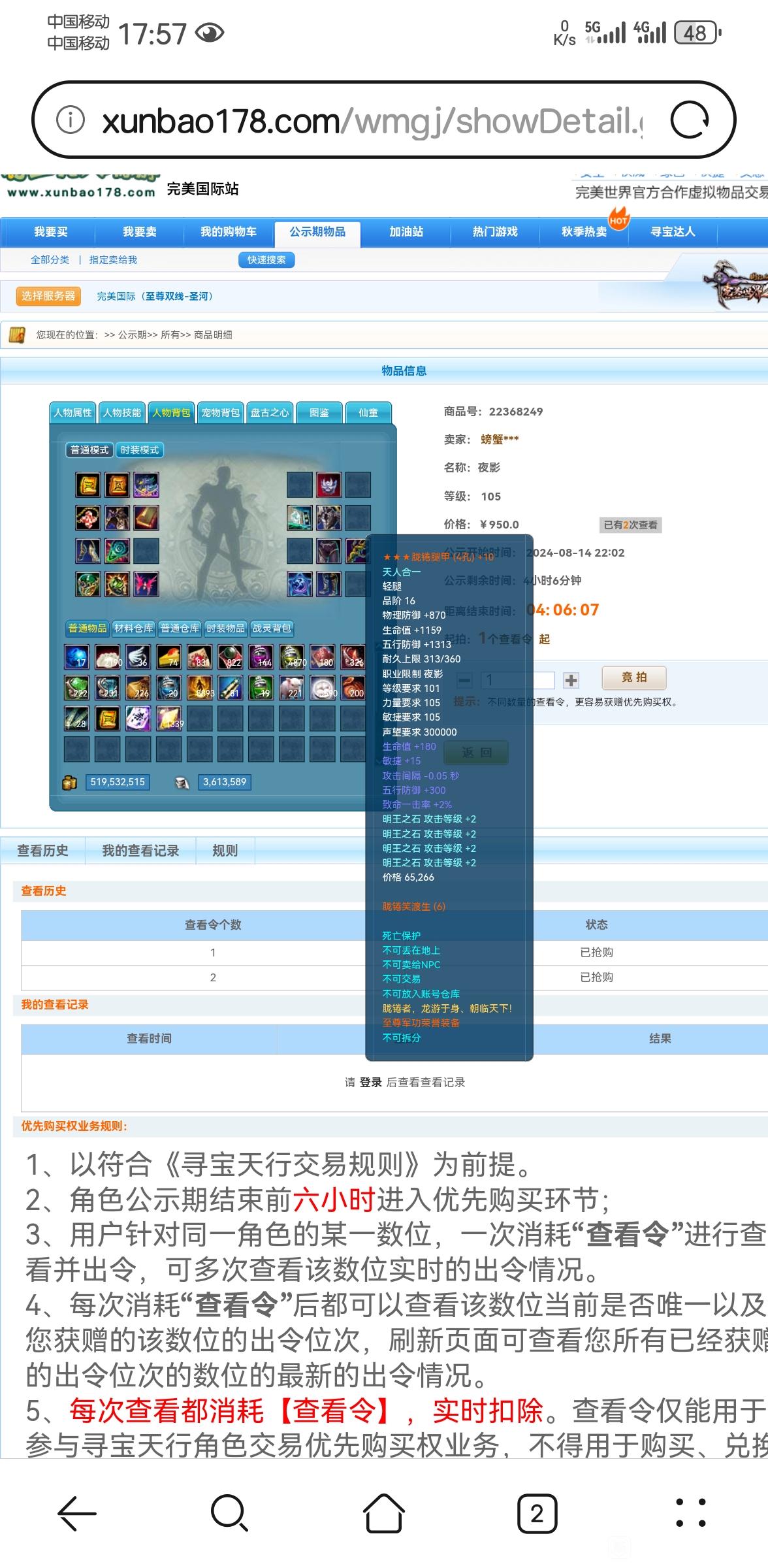Viewport: 768px width, 1568px height.
Task: Select the 宠物背包 tab
Action: [x=221, y=413]
